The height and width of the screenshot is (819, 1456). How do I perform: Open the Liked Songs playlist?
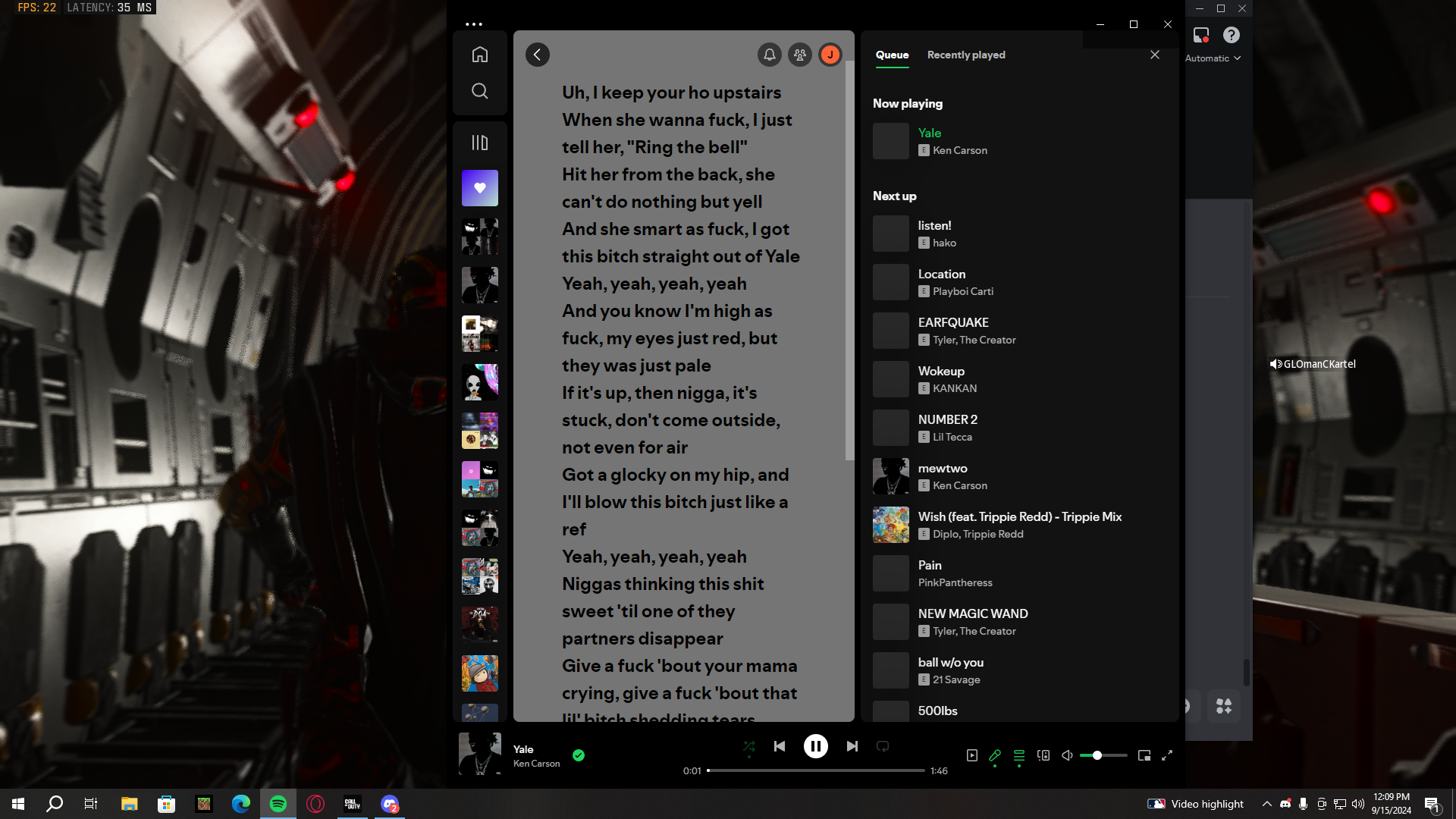pyautogui.click(x=479, y=188)
